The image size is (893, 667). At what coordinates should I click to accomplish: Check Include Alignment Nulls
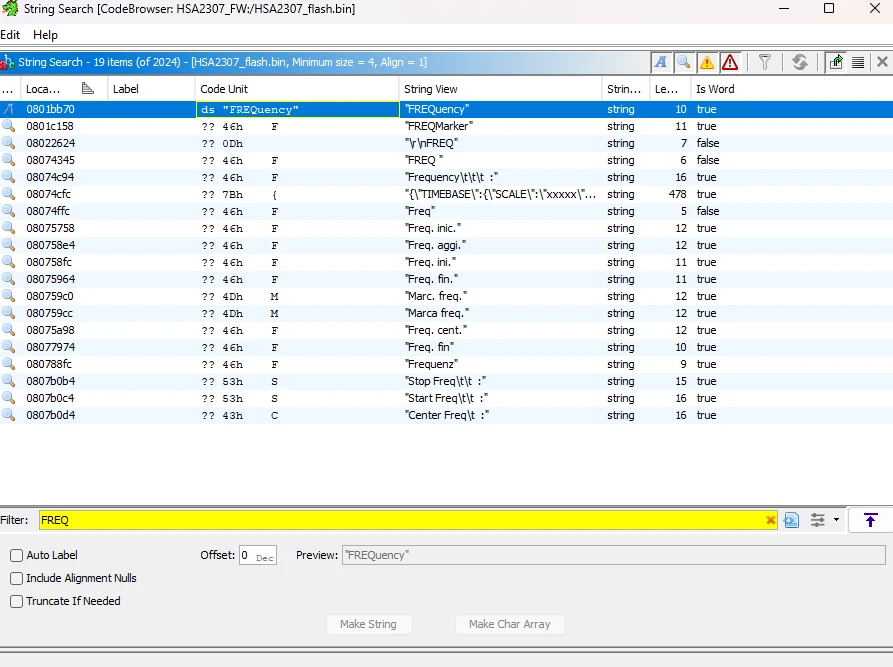tap(17, 578)
